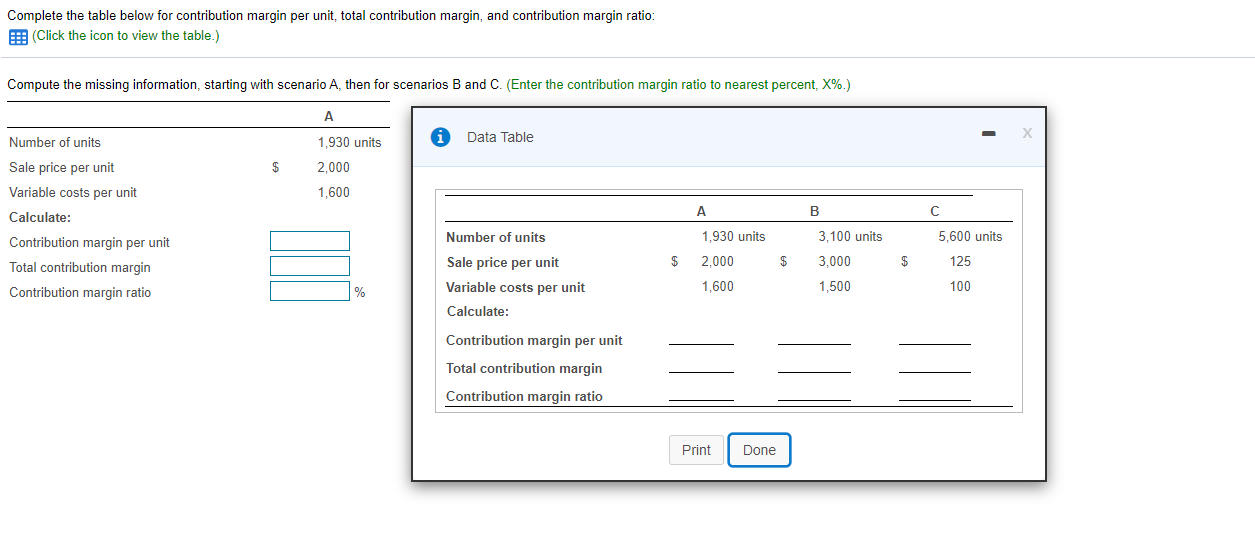Focus the Contribution margin per unit input
The image size is (1255, 555).
tap(310, 241)
